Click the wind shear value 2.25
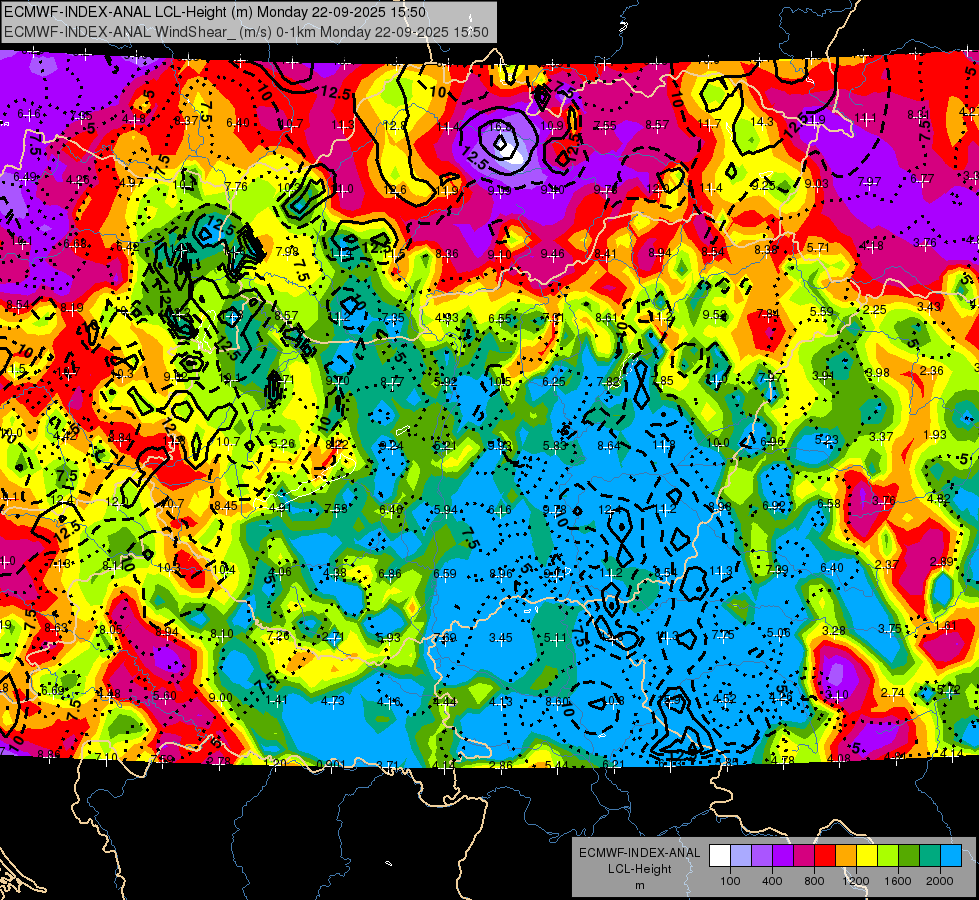The width and height of the screenshot is (979, 900). tap(875, 310)
